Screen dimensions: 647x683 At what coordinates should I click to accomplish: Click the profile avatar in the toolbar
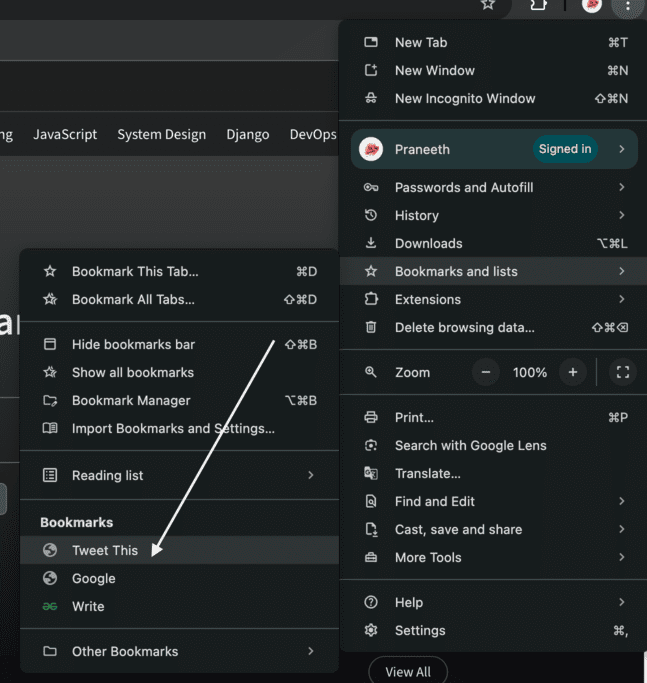click(592, 5)
